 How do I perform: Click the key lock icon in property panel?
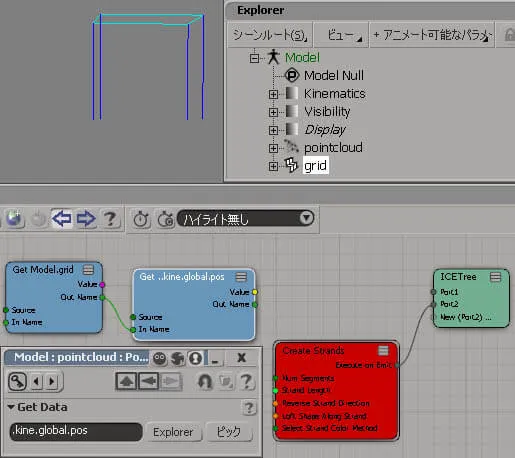click(x=17, y=381)
